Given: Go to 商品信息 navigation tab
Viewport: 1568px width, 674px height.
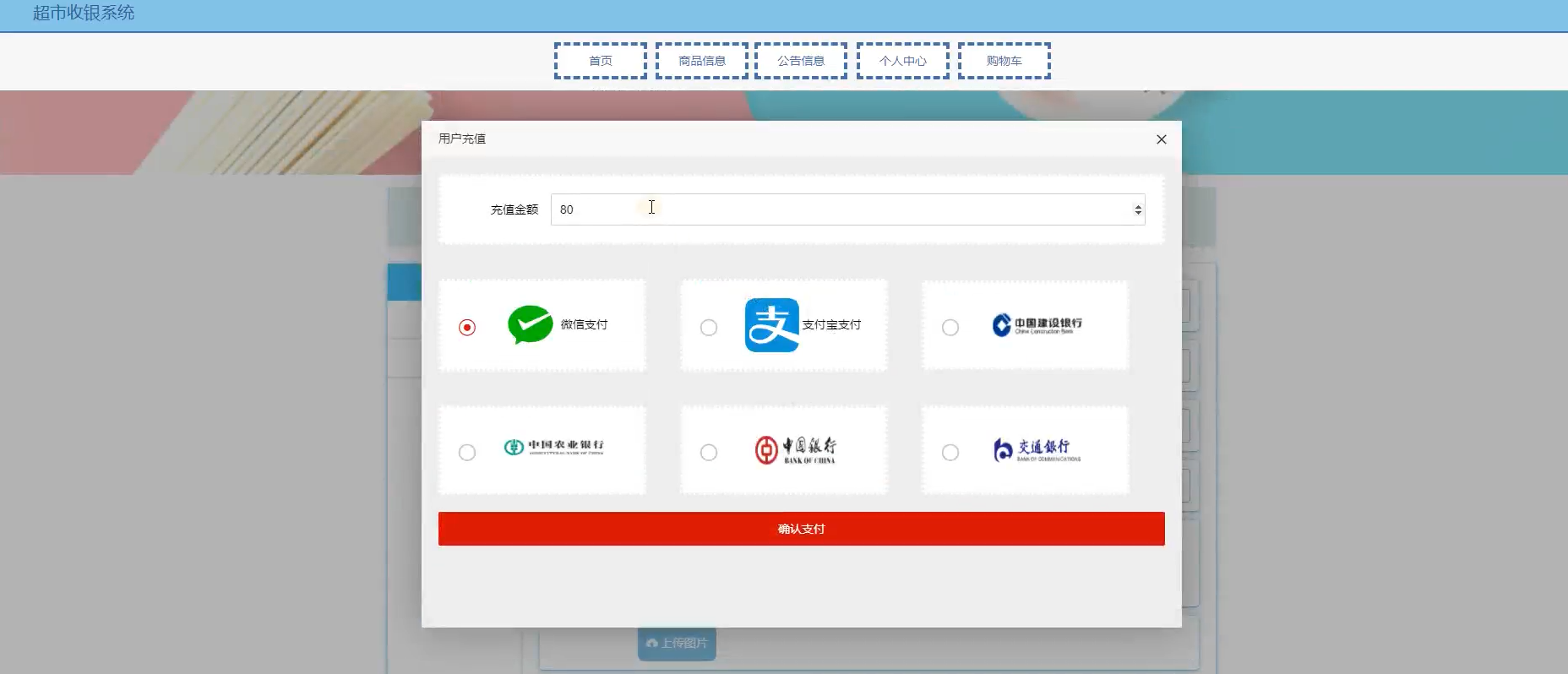Looking at the screenshot, I should (702, 61).
